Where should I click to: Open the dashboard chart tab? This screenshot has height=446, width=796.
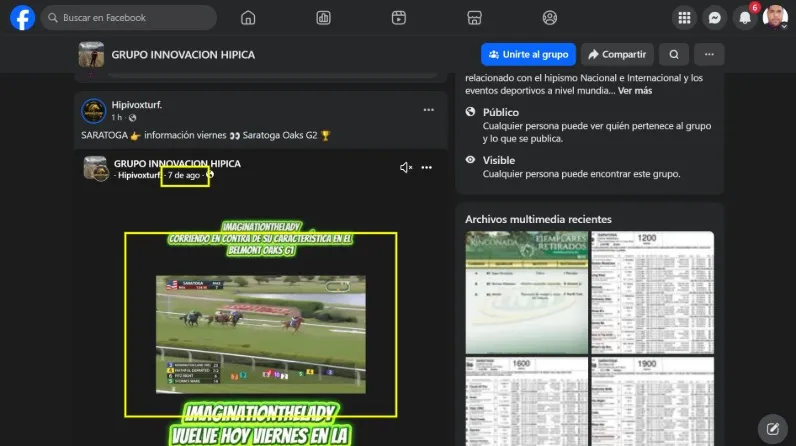(x=323, y=18)
